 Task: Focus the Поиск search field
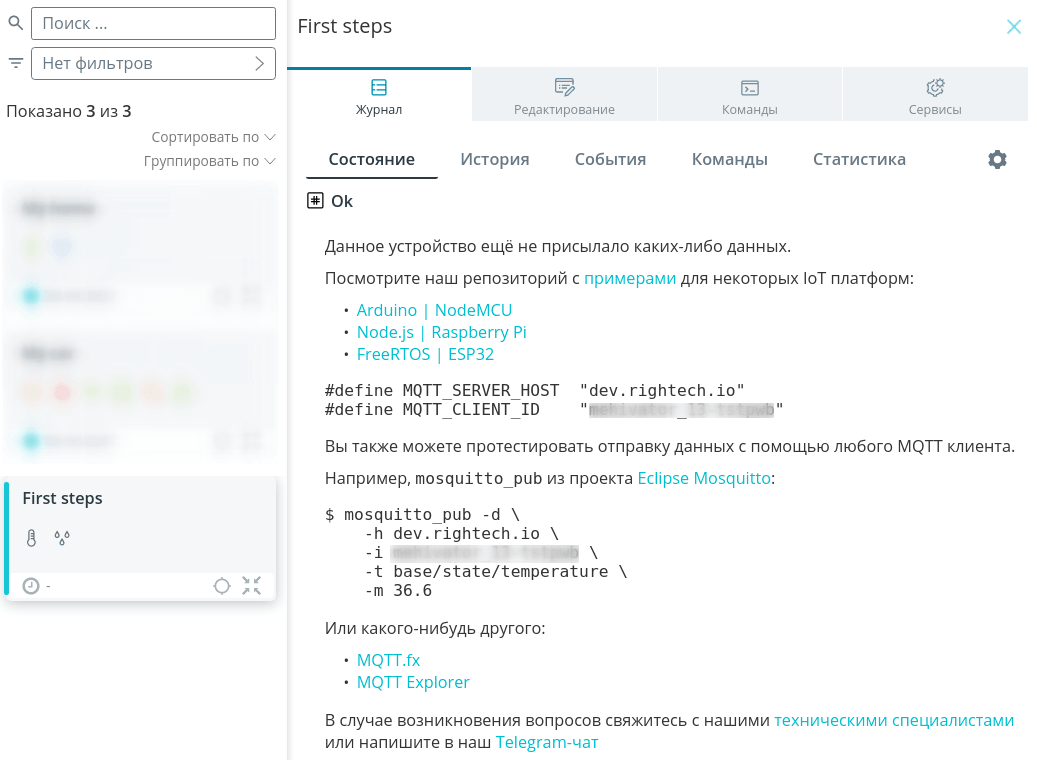(x=153, y=23)
